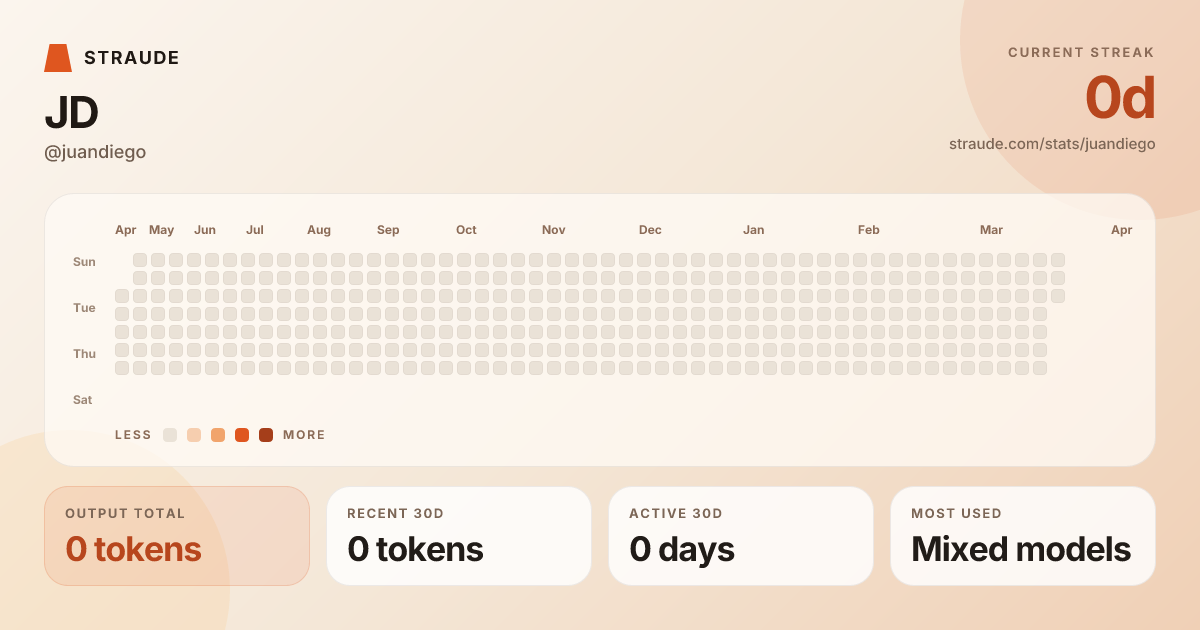Click the Current Streak label
This screenshot has height=630, width=1200.
click(x=1081, y=53)
